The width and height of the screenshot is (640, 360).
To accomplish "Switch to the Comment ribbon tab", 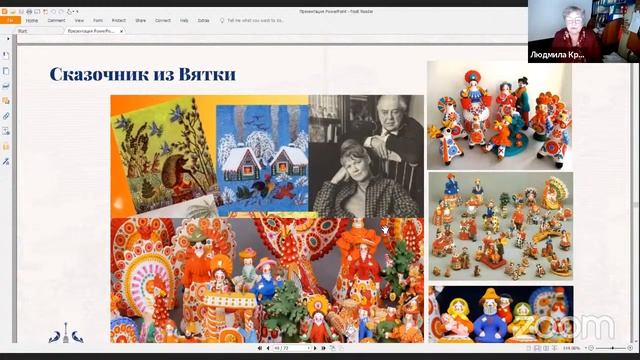I will click(x=56, y=20).
